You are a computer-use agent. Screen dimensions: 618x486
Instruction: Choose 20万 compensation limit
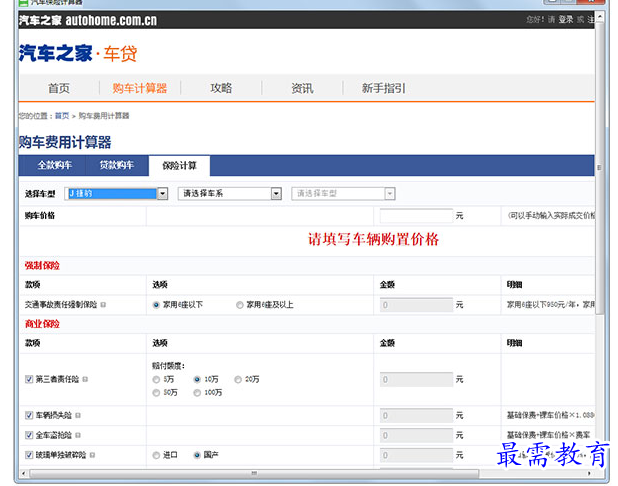(238, 379)
